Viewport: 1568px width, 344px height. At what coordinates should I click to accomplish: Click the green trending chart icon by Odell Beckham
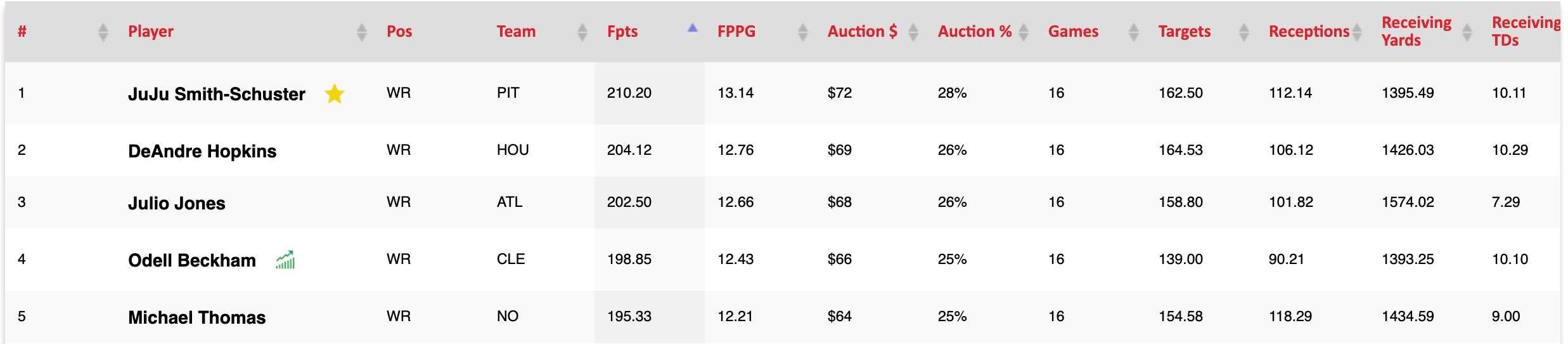(285, 260)
